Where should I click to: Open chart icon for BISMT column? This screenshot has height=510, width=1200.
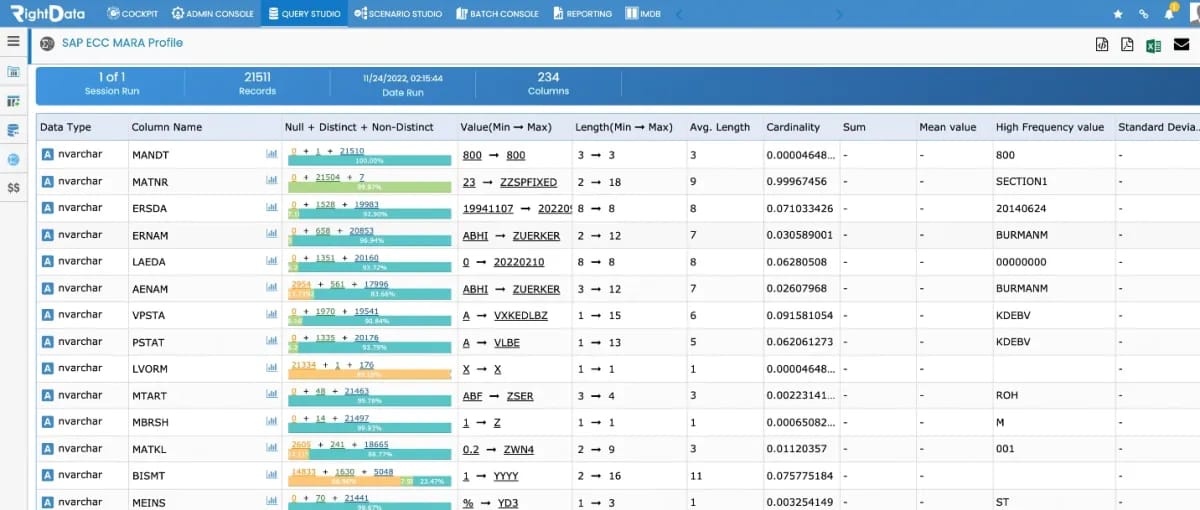271,474
